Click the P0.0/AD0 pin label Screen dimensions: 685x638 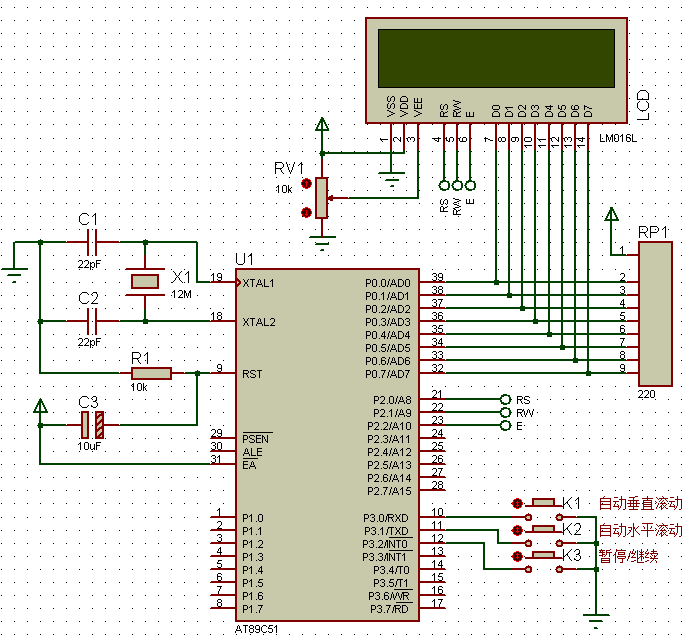pyautogui.click(x=388, y=283)
